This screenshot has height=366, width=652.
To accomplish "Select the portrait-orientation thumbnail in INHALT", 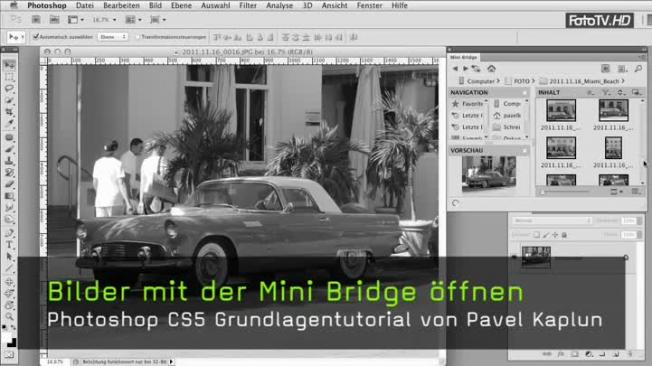I will pyautogui.click(x=613, y=148).
